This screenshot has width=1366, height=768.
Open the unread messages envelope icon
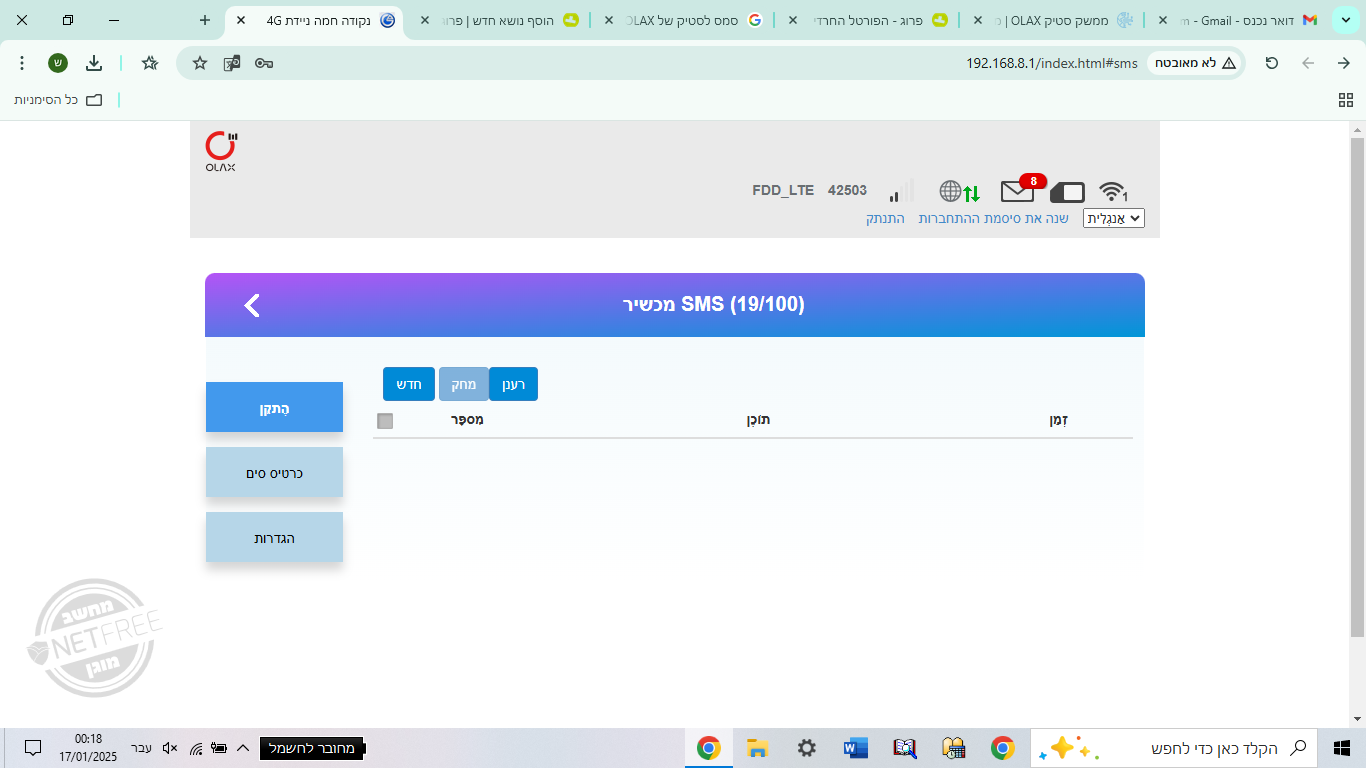(x=1017, y=191)
